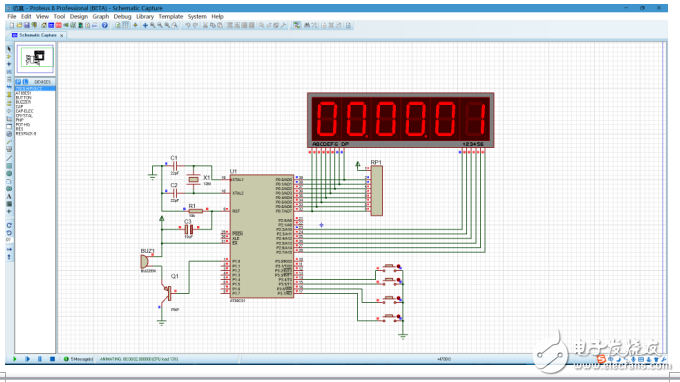This screenshot has height=382, width=680.
Task: Stop the simulation with the square button
Action: click(52, 359)
